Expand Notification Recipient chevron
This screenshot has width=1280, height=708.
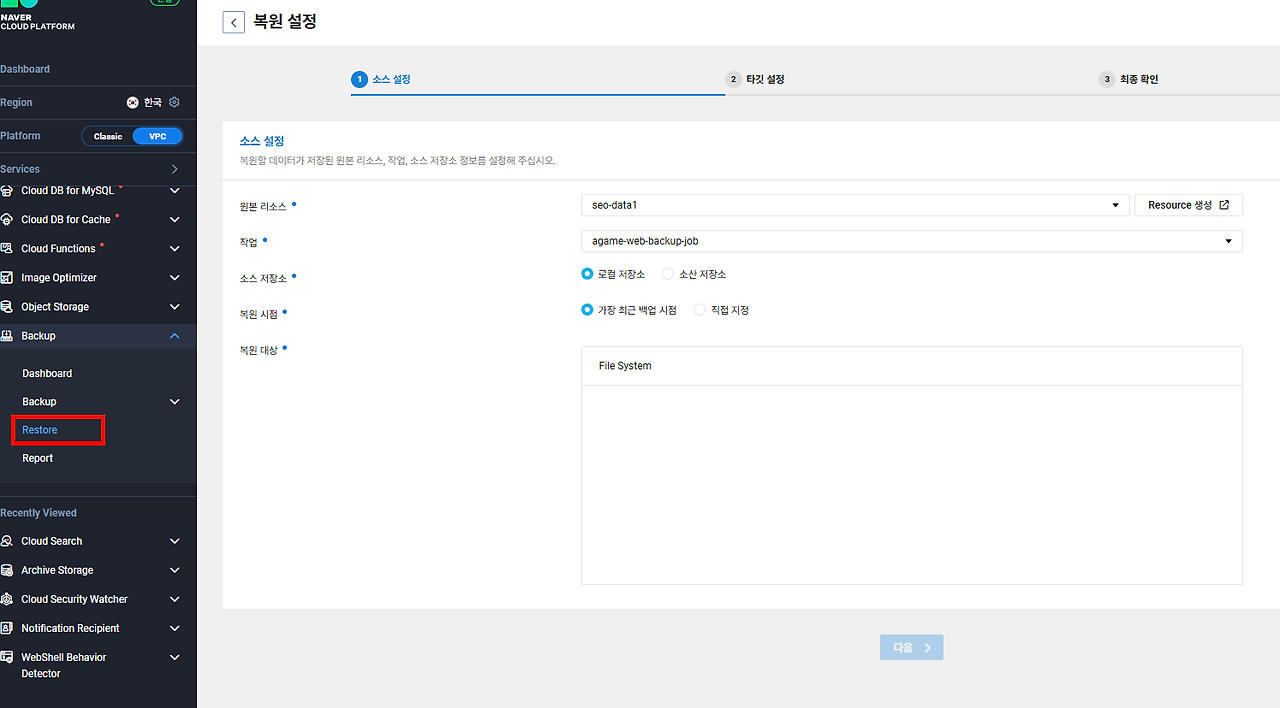tap(175, 628)
